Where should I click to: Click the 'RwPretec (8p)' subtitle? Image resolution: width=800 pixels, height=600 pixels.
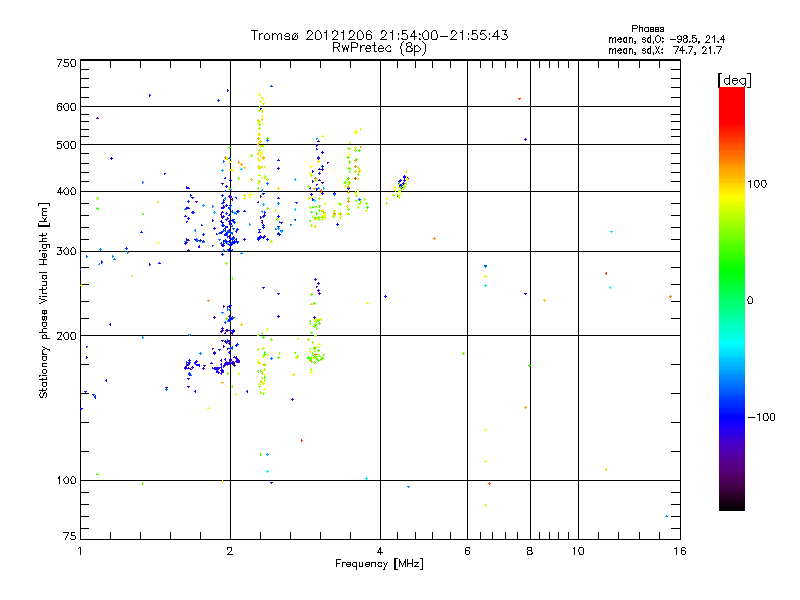click(379, 48)
